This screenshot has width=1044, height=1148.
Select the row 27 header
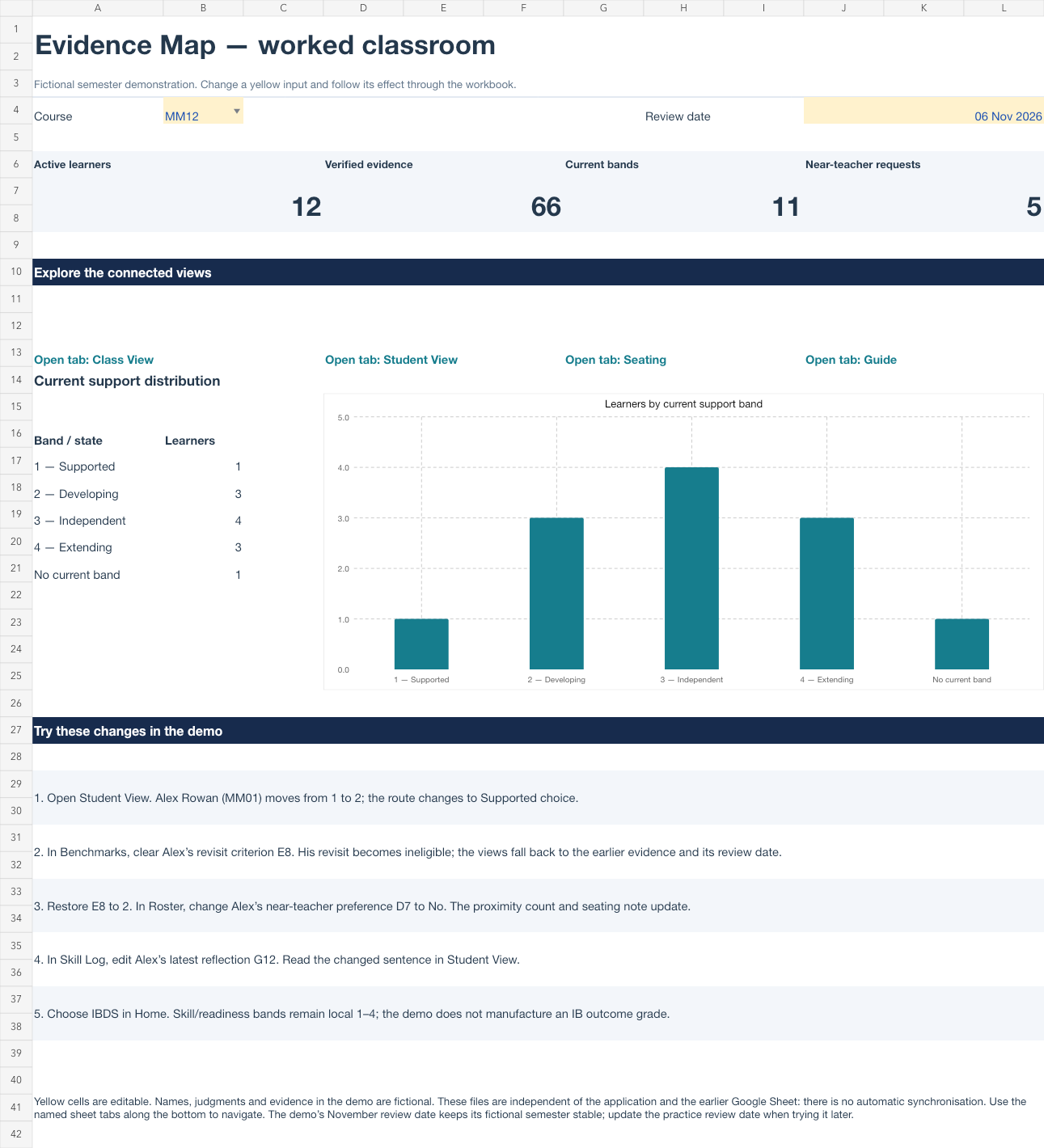[16, 730]
